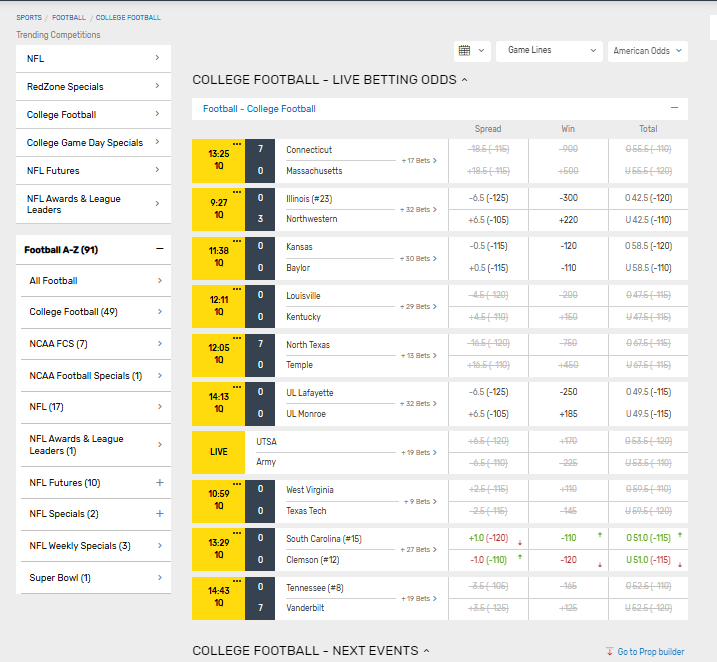Click the Go to Prop builder download icon
Image resolution: width=717 pixels, height=662 pixels.
pos(610,652)
